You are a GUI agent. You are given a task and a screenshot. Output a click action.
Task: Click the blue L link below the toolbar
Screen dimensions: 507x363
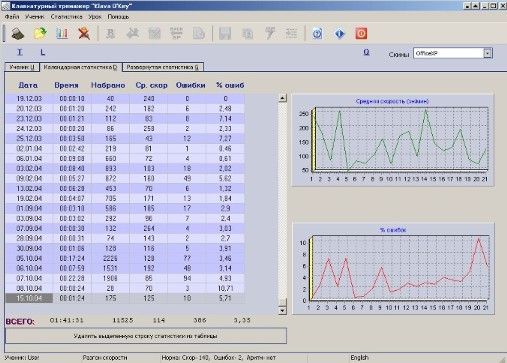pos(43,52)
